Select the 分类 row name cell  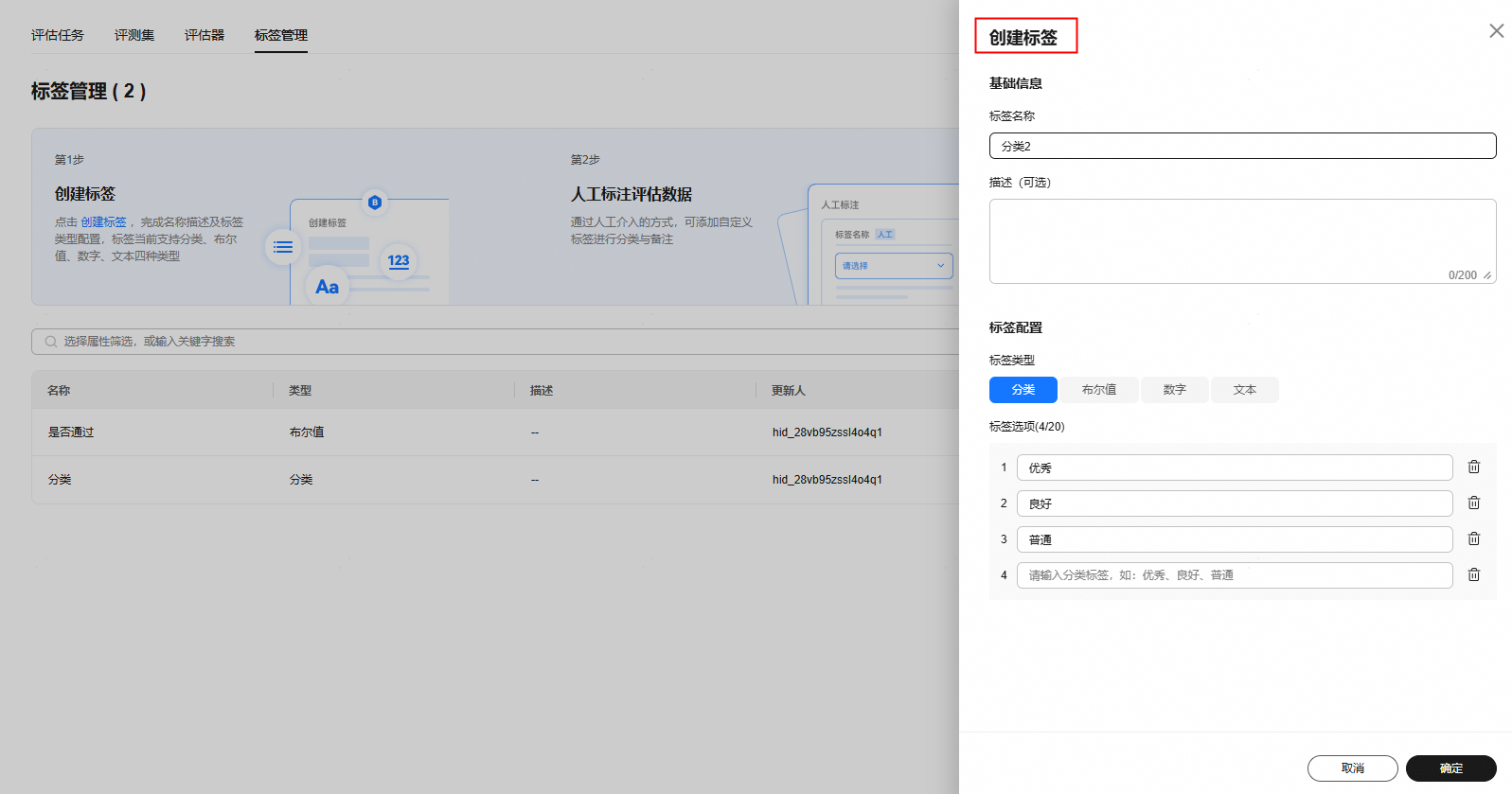(x=60, y=480)
